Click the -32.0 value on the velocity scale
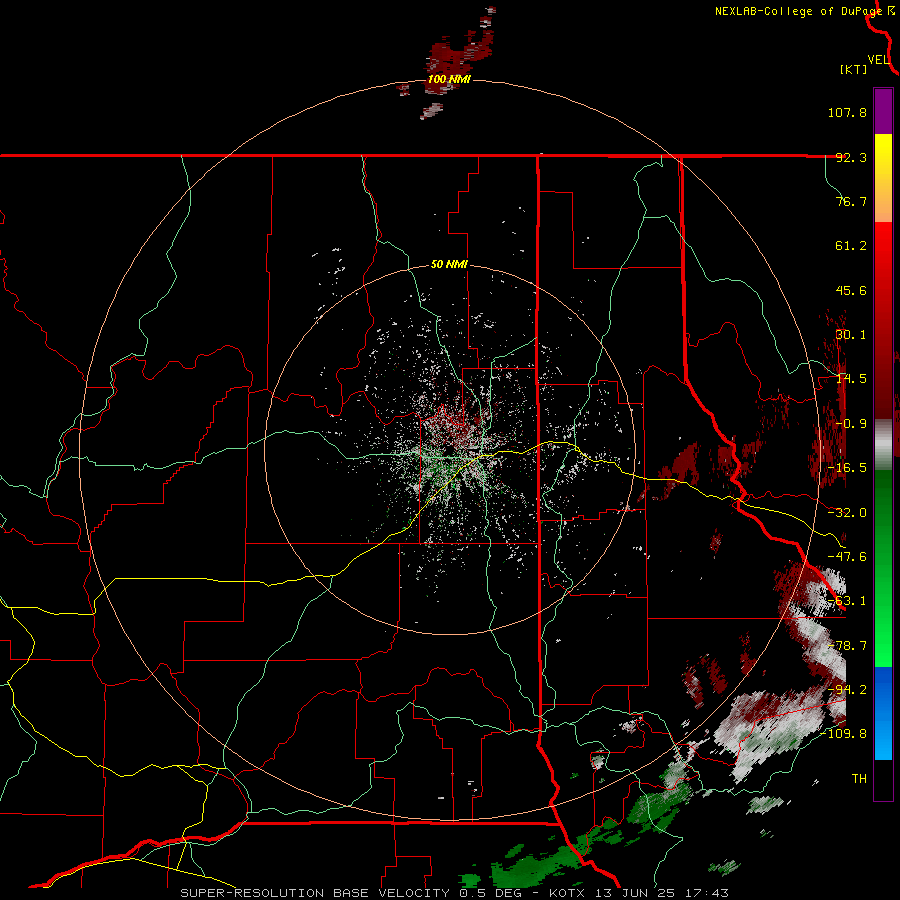Screen dimensions: 900x900 (x=847, y=513)
